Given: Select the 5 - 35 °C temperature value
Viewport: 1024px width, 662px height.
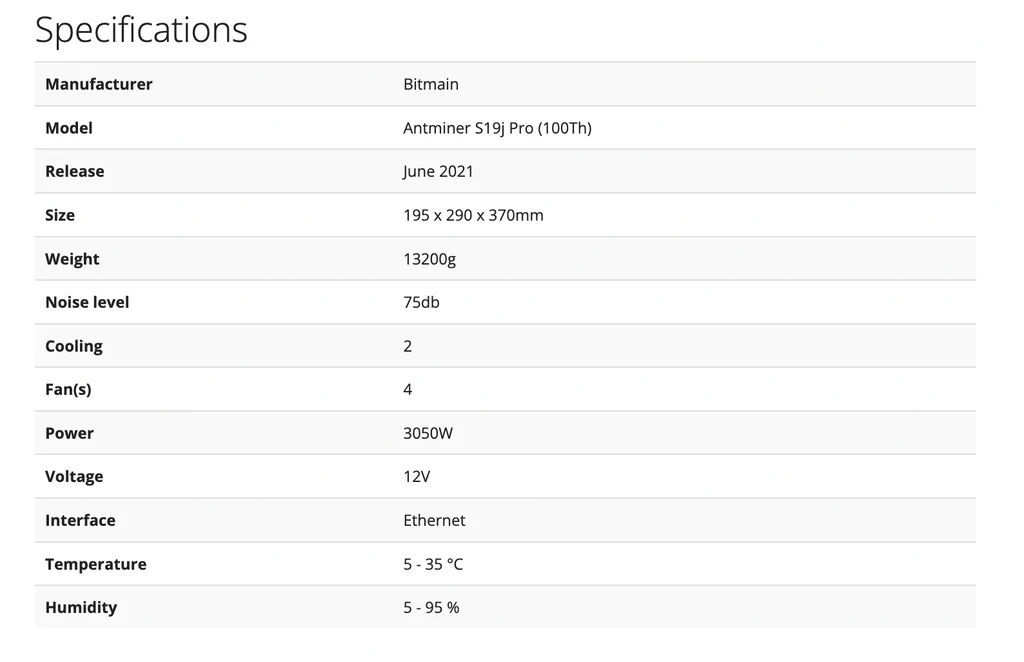Looking at the screenshot, I should (x=433, y=564).
